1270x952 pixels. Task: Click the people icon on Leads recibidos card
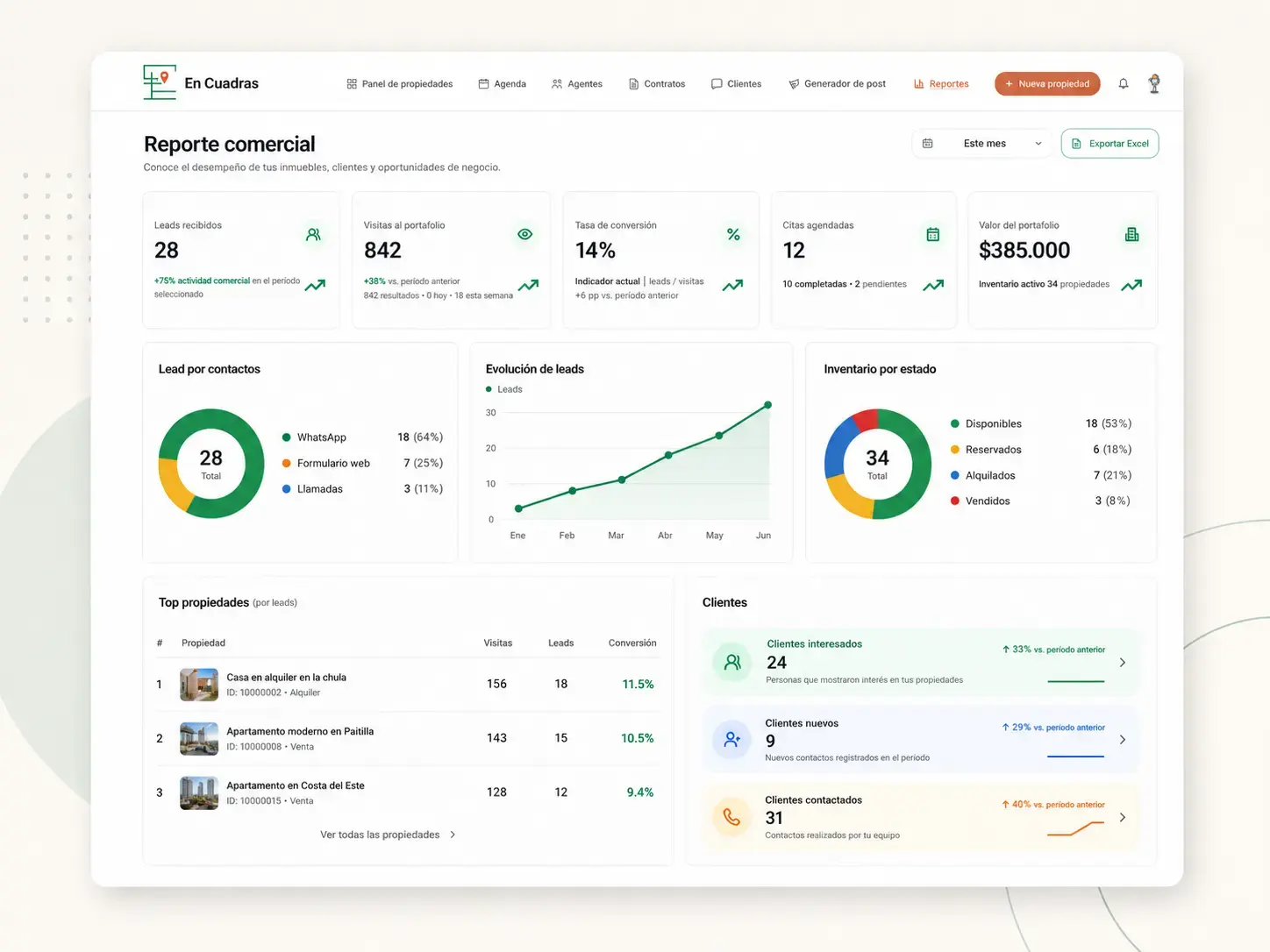click(x=313, y=235)
